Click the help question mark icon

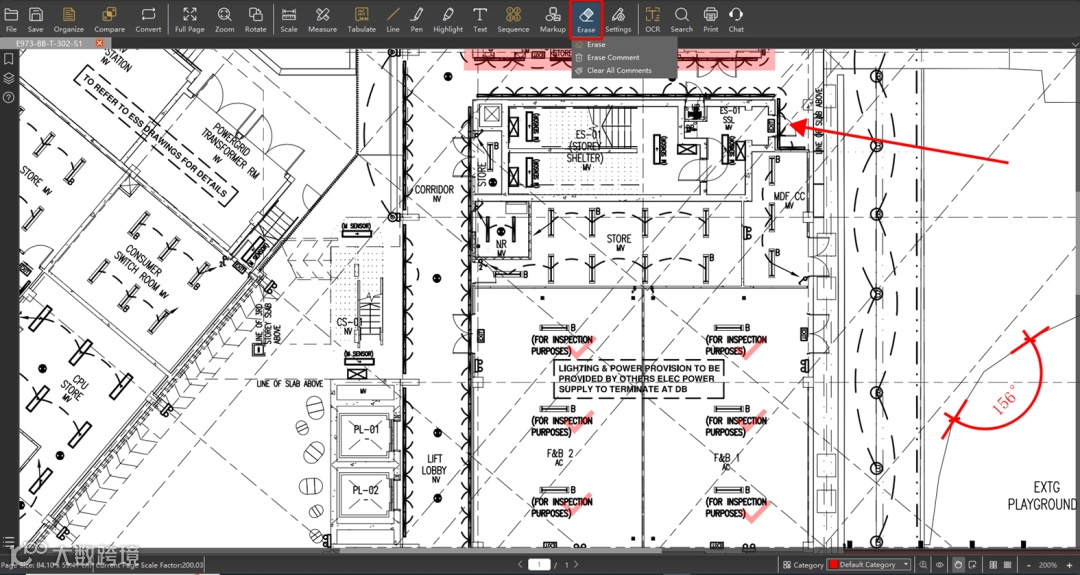tap(8, 98)
